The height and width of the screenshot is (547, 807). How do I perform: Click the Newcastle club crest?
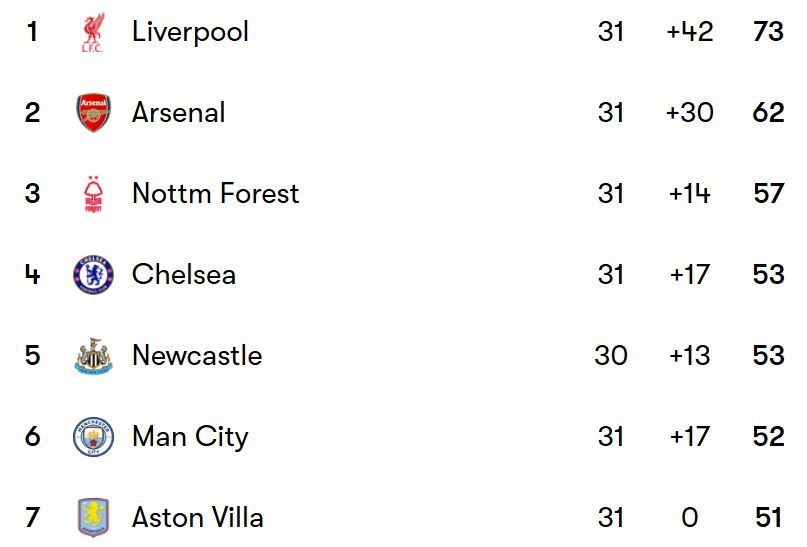pos(93,356)
